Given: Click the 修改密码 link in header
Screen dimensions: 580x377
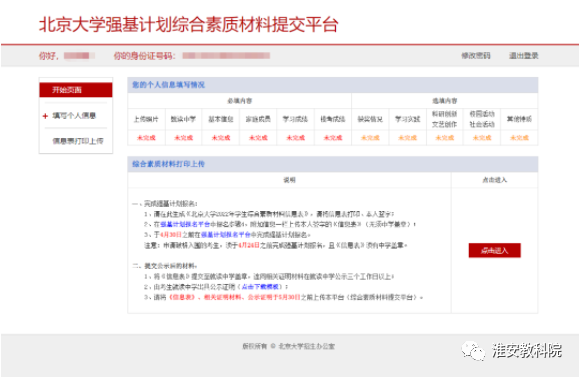Looking at the screenshot, I should tap(476, 55).
